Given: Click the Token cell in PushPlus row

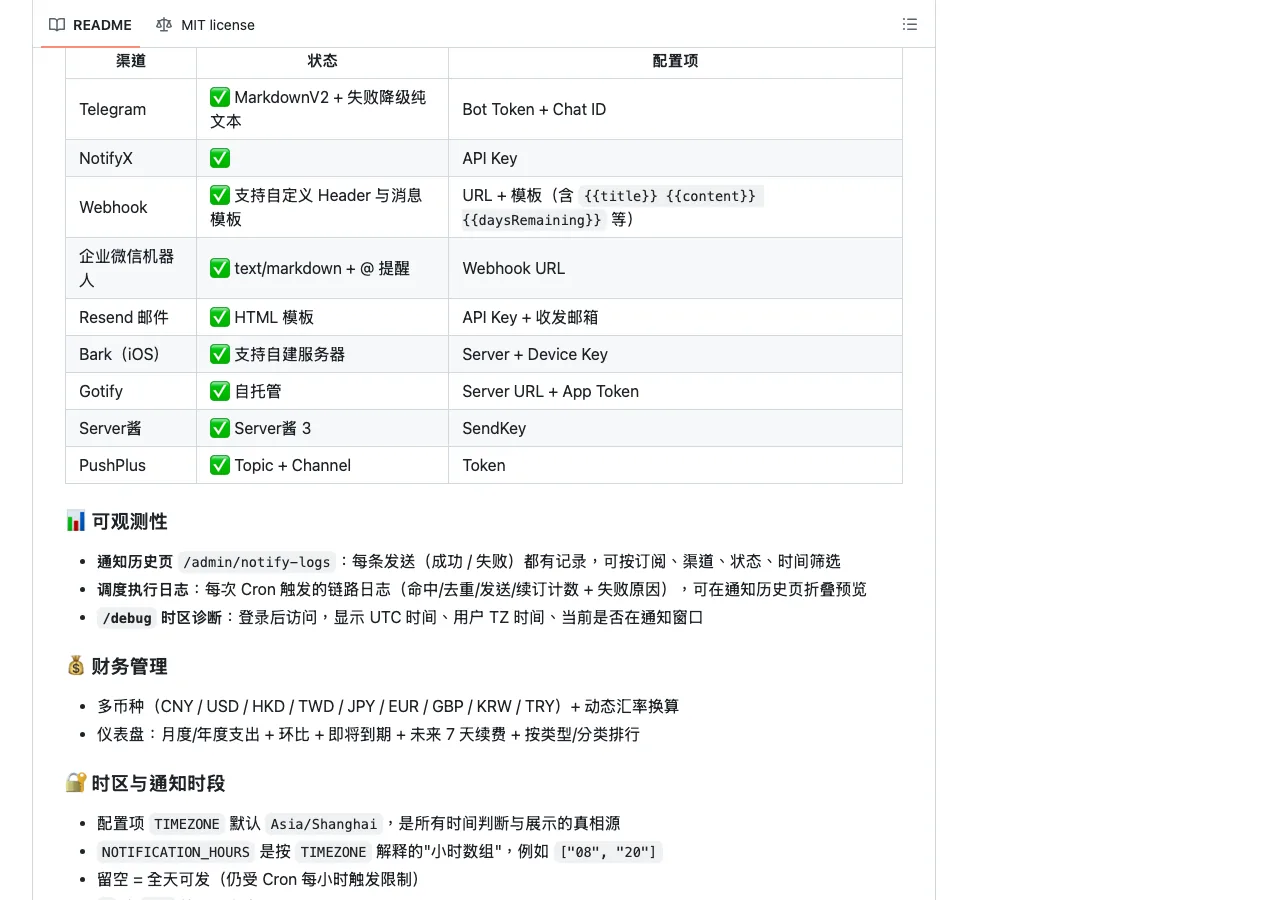Looking at the screenshot, I should coord(675,465).
